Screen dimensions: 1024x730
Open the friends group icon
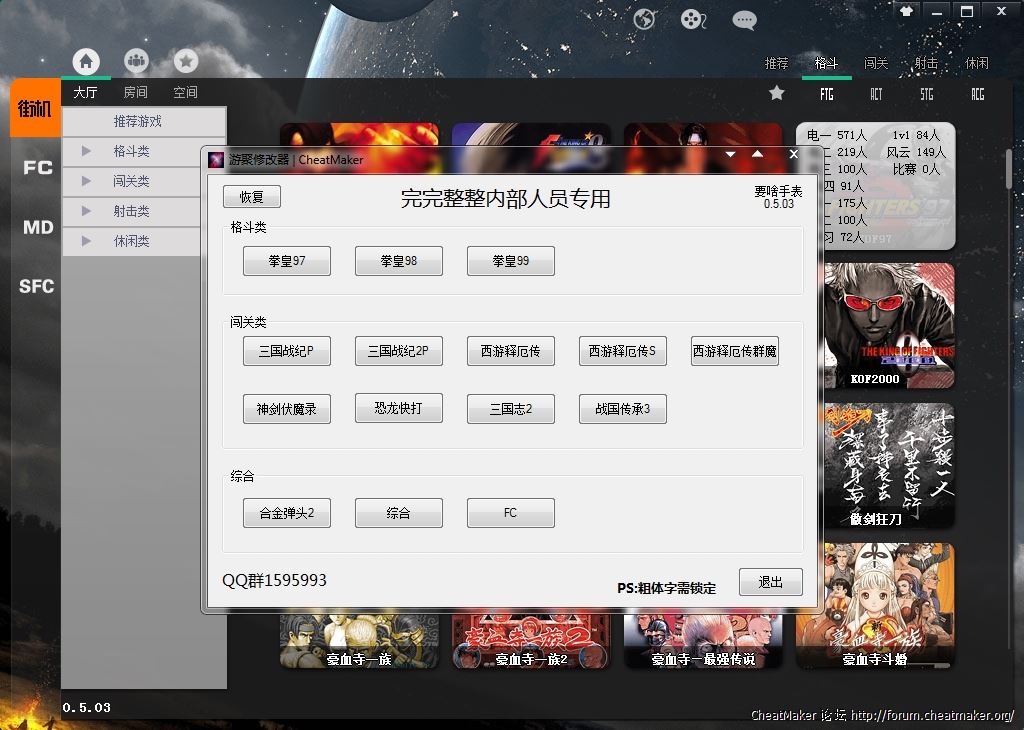pos(136,61)
